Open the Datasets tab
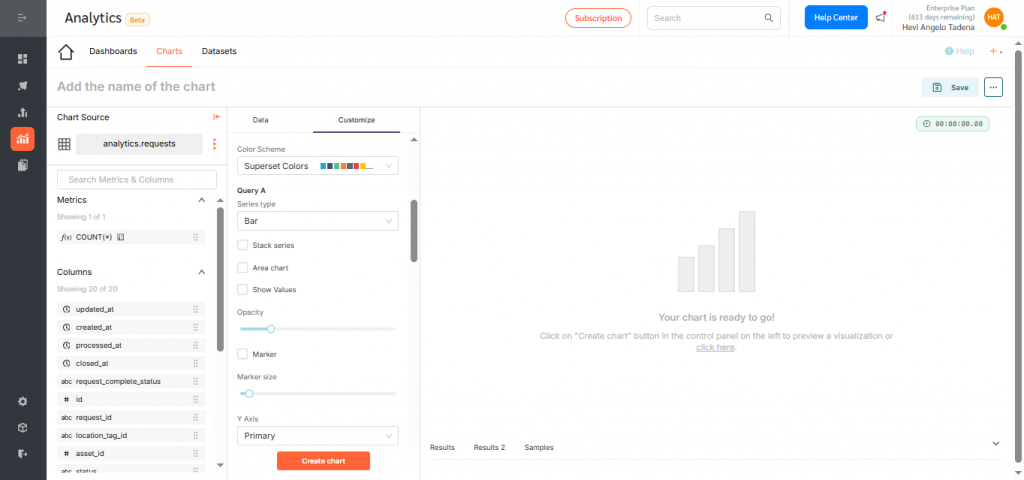 219,51
